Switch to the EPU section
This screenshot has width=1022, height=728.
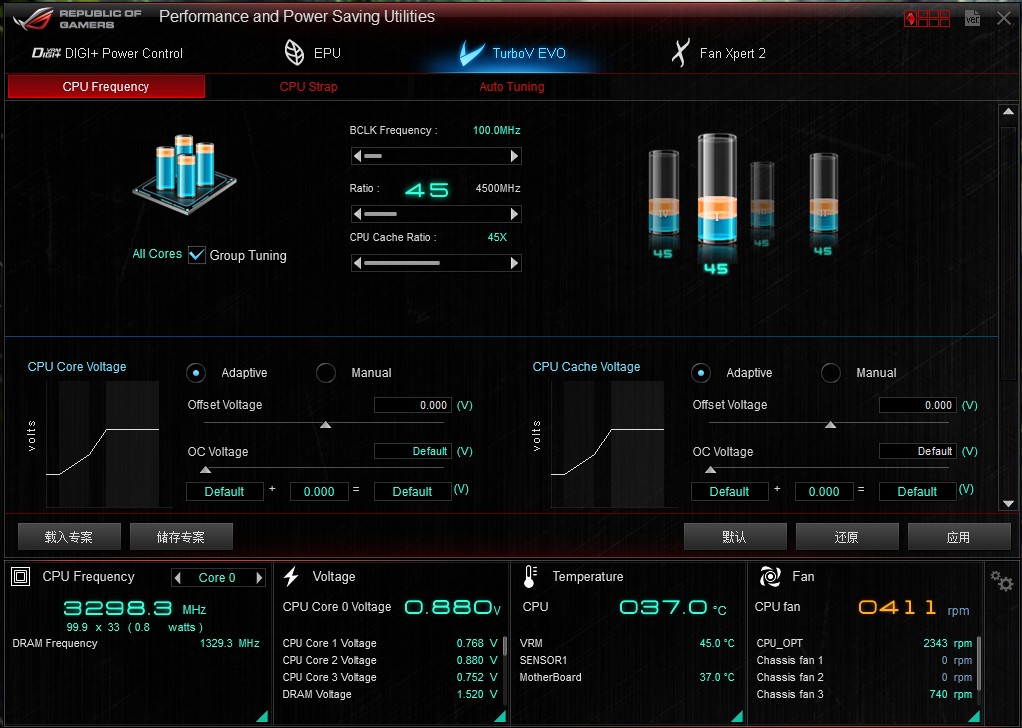point(313,53)
